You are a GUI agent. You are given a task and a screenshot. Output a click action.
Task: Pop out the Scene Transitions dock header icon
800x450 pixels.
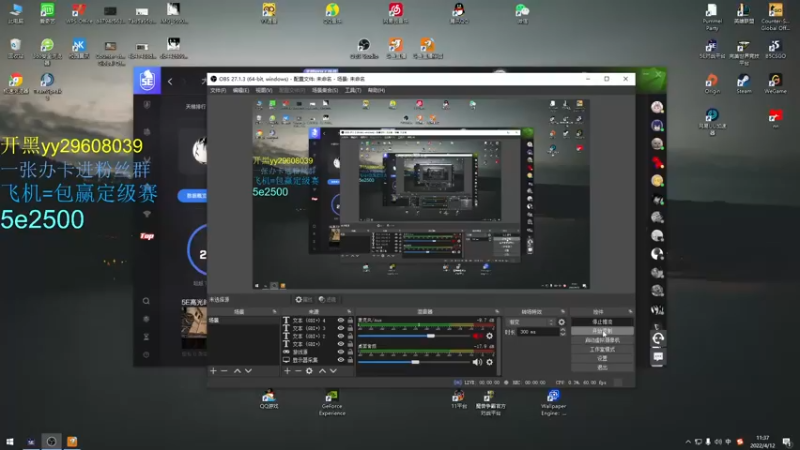[x=563, y=311]
